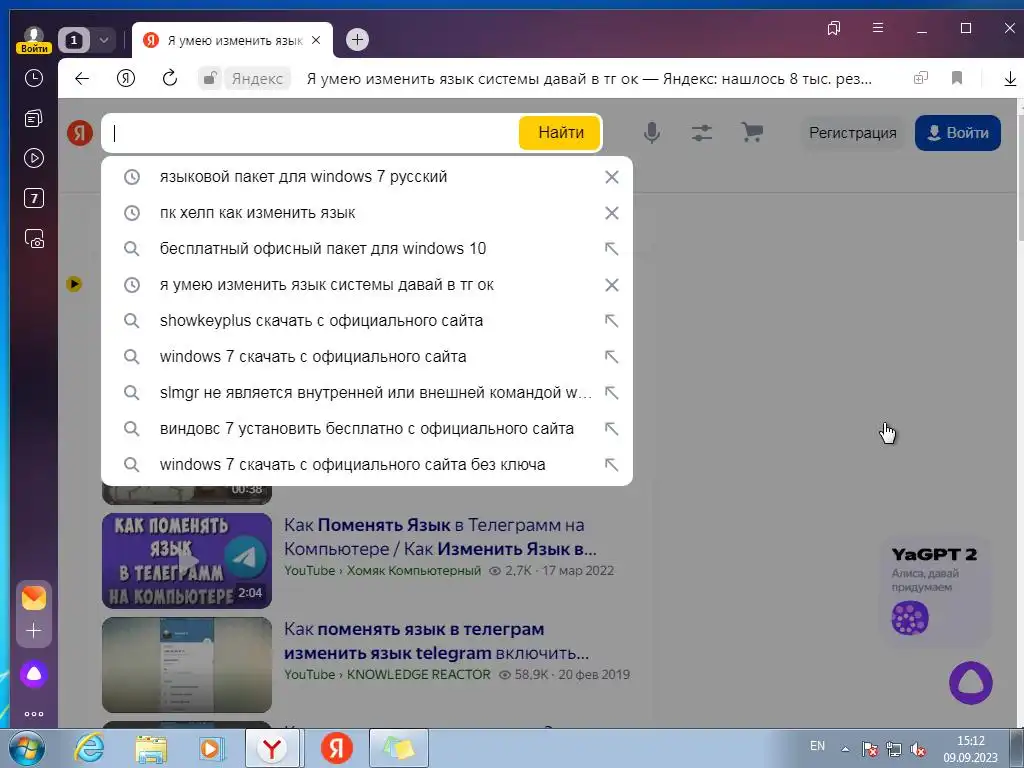Click the number 7 sidebar icon

(x=33, y=198)
